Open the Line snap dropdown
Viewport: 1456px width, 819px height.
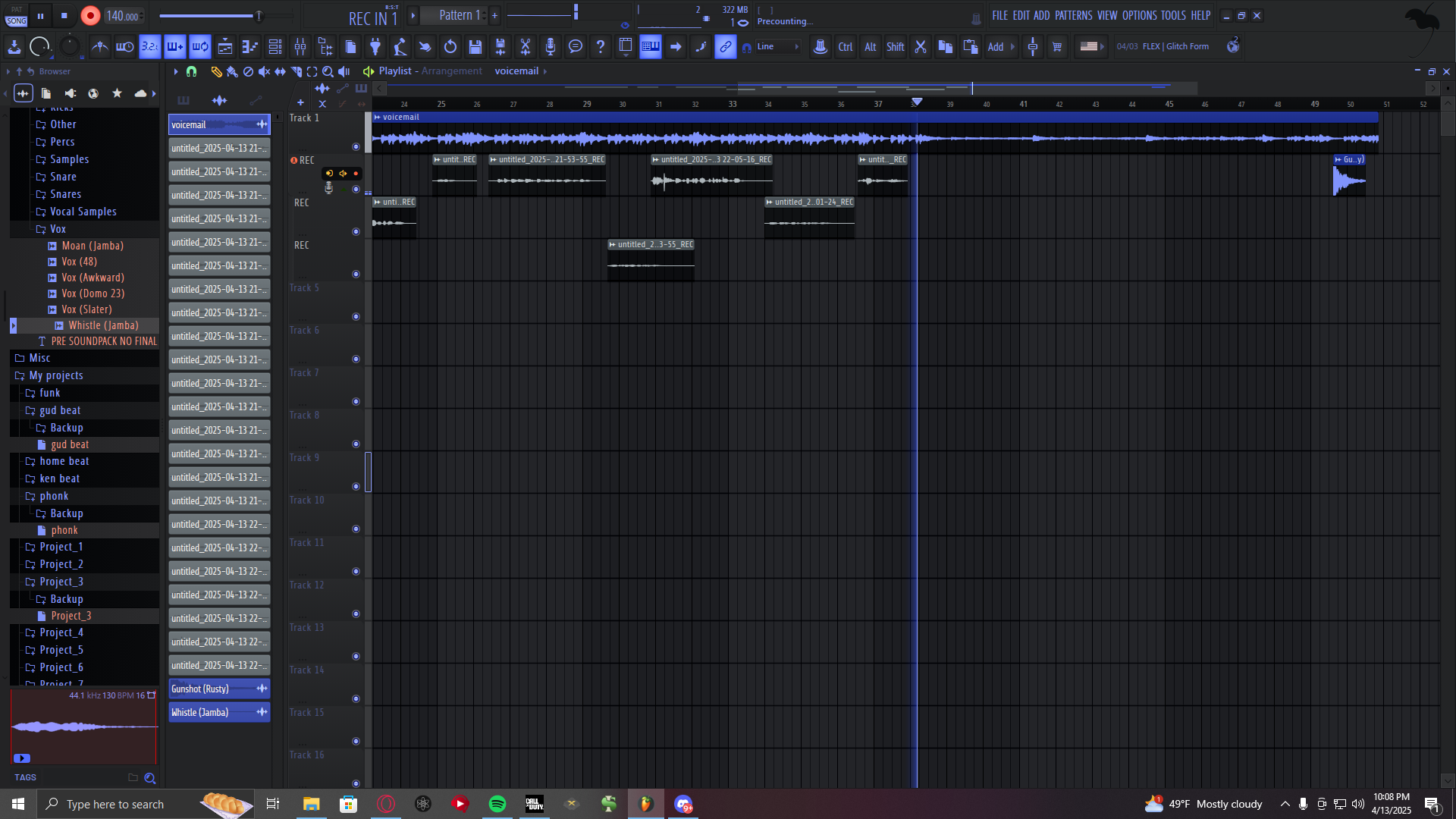pos(778,47)
